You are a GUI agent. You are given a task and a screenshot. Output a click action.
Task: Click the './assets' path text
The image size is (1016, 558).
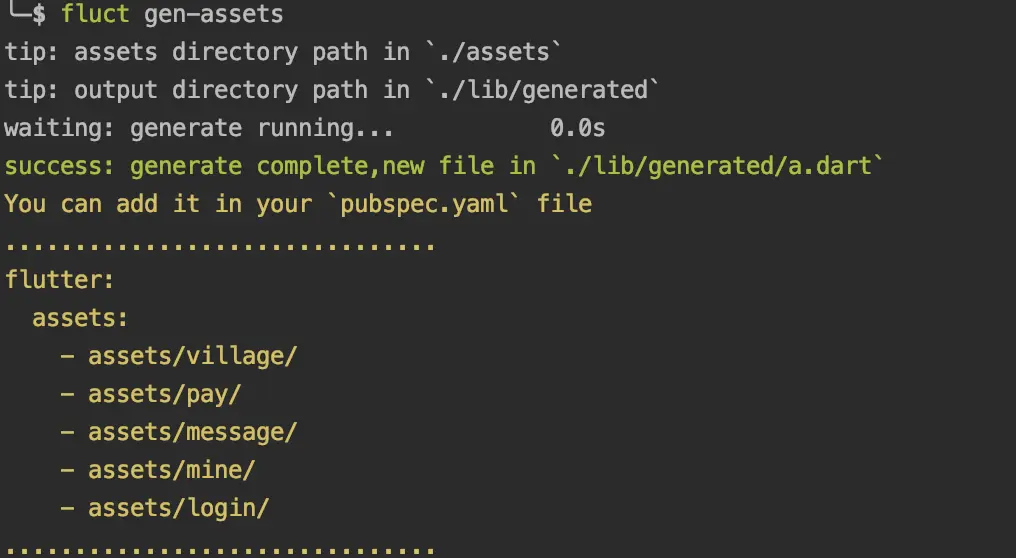[x=494, y=51]
